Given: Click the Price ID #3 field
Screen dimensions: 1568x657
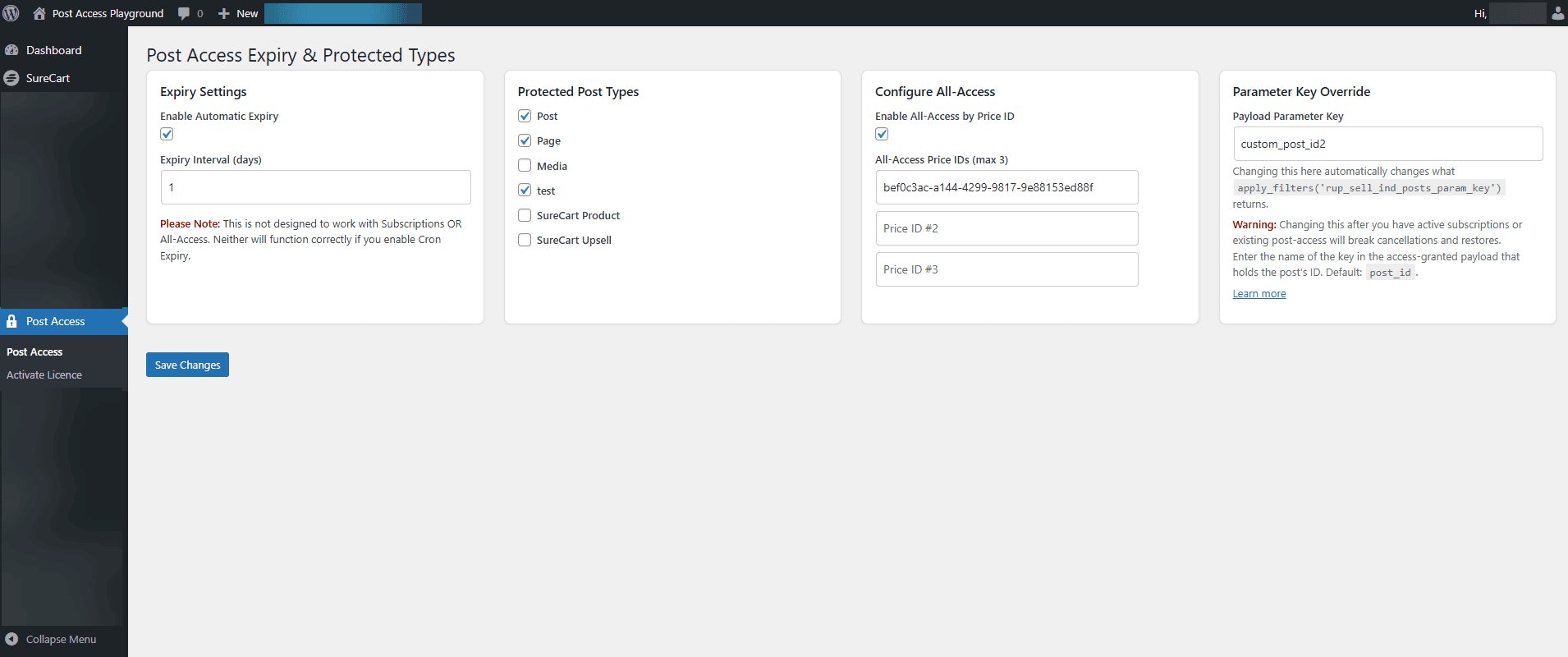Looking at the screenshot, I should click(1006, 269).
